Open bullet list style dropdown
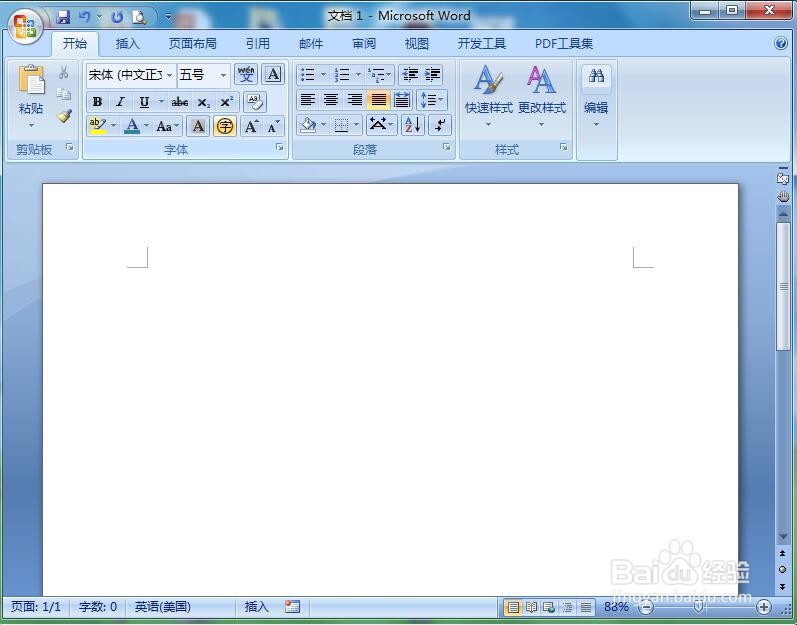 (x=323, y=75)
